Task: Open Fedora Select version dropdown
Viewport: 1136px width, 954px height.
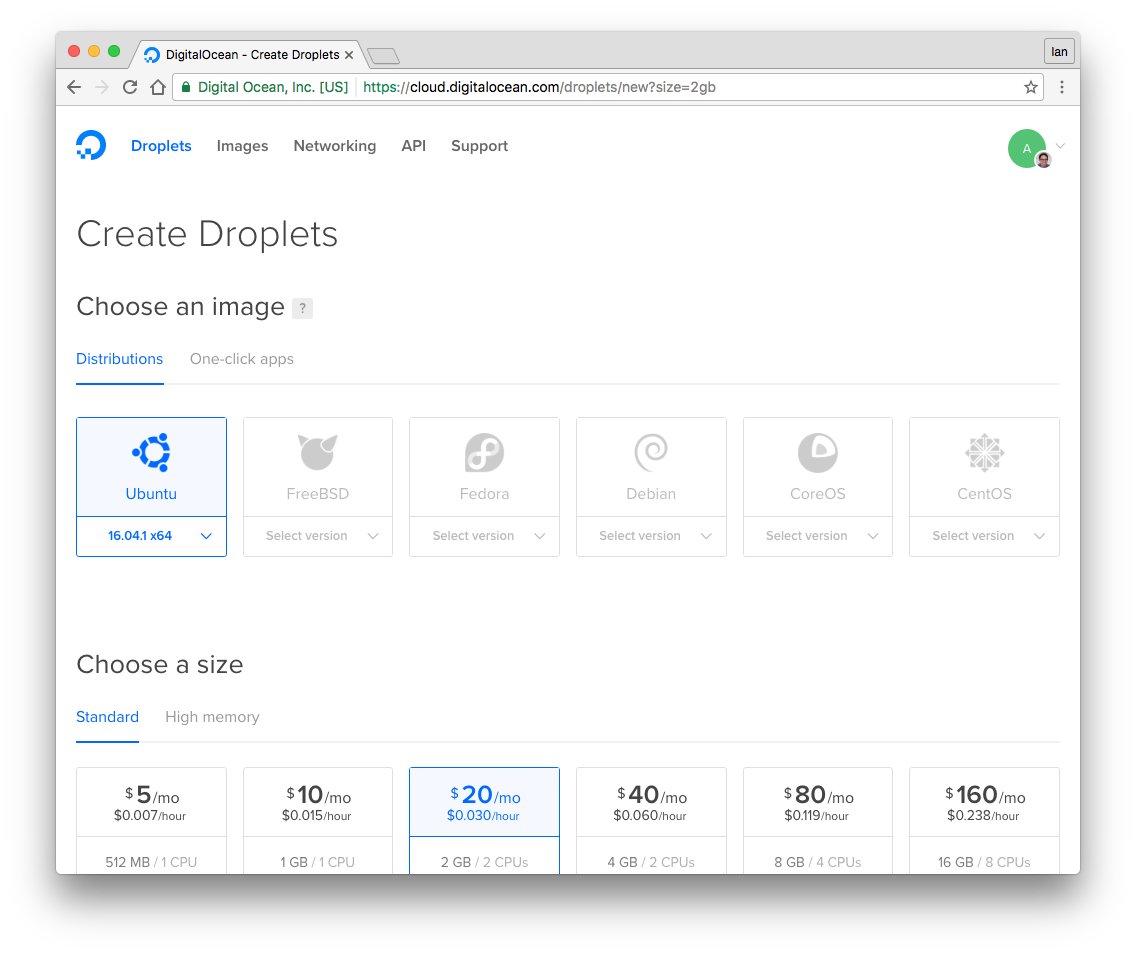Action: tap(484, 536)
